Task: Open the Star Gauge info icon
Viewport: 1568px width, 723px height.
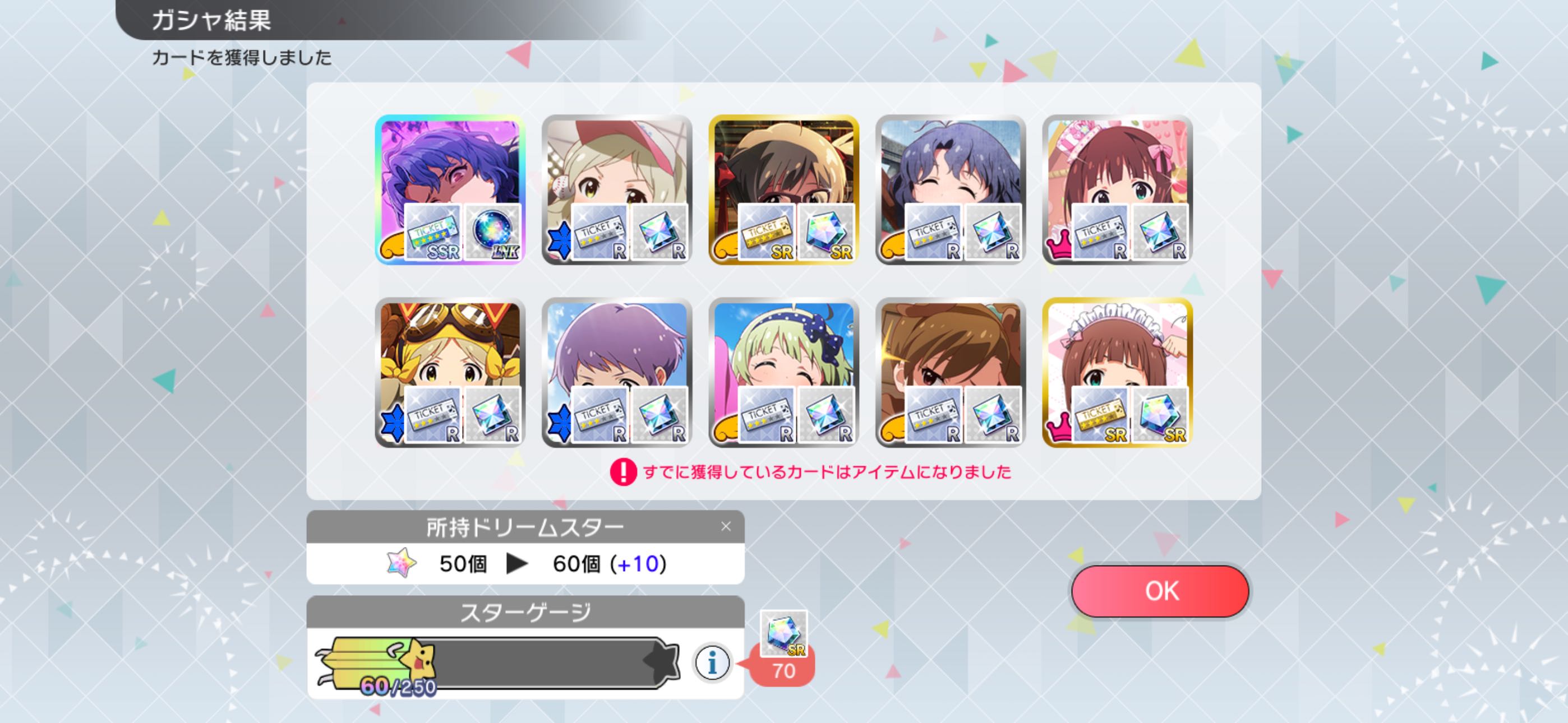Action: 712,662
